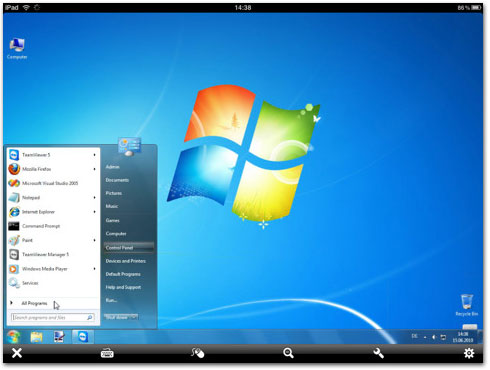Launch Paint from Start menu

pos(53,240)
